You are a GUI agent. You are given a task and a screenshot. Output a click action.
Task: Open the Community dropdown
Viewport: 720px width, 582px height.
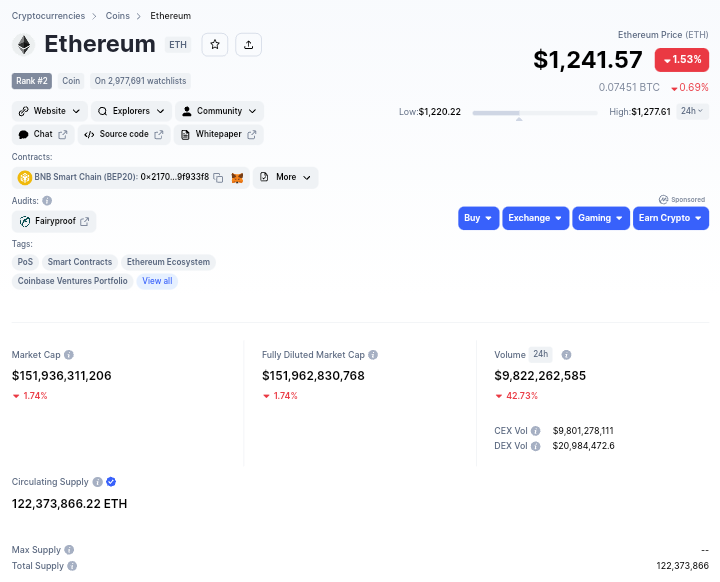(219, 111)
